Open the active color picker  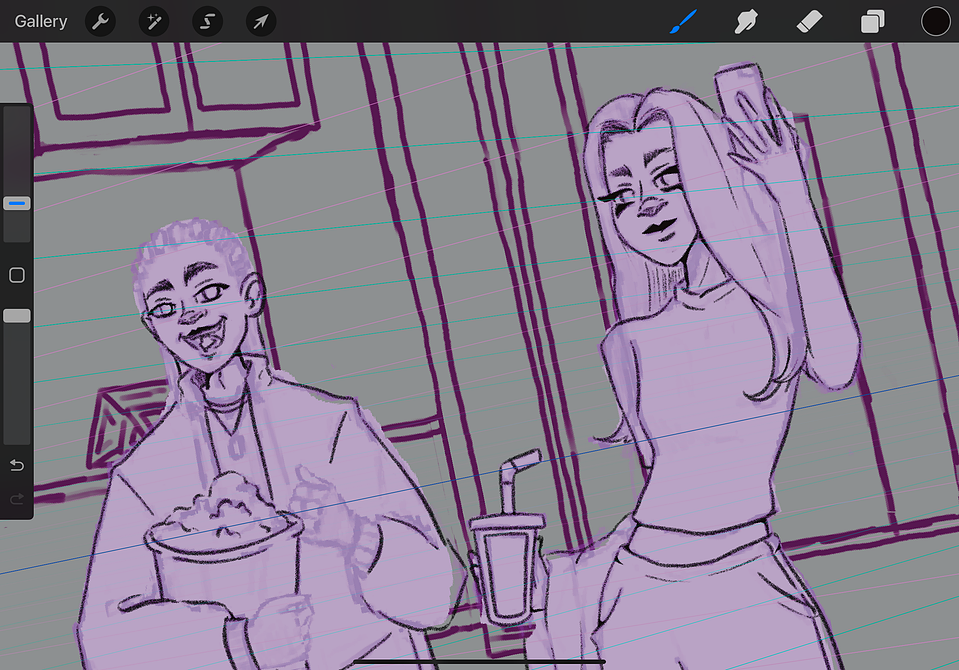pos(935,21)
